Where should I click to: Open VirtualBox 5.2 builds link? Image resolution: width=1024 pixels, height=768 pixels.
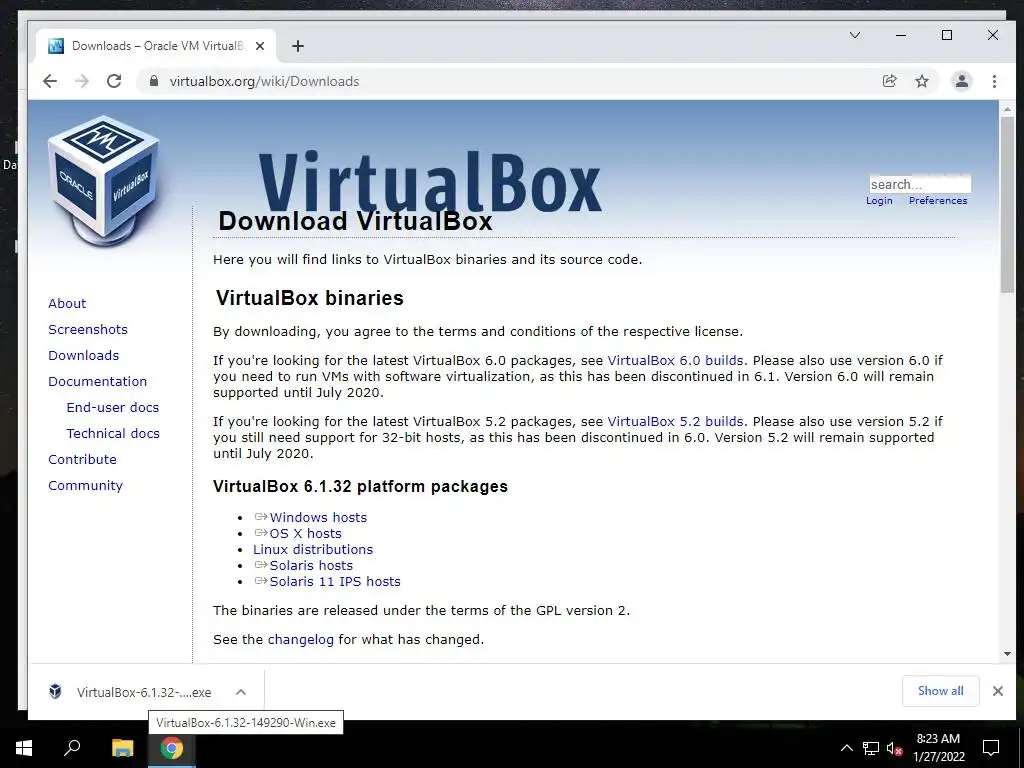[x=675, y=421]
